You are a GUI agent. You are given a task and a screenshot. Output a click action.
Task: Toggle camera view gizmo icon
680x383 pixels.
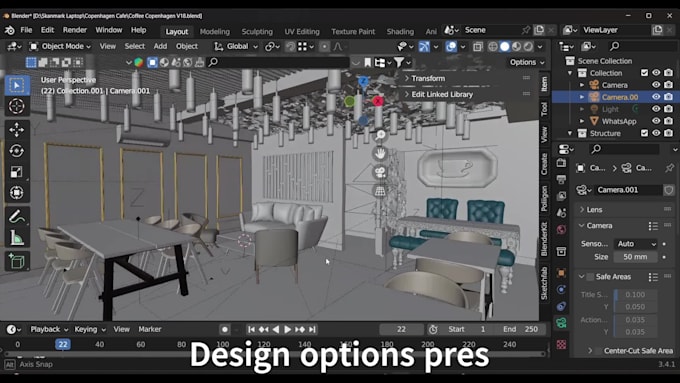coord(380,172)
